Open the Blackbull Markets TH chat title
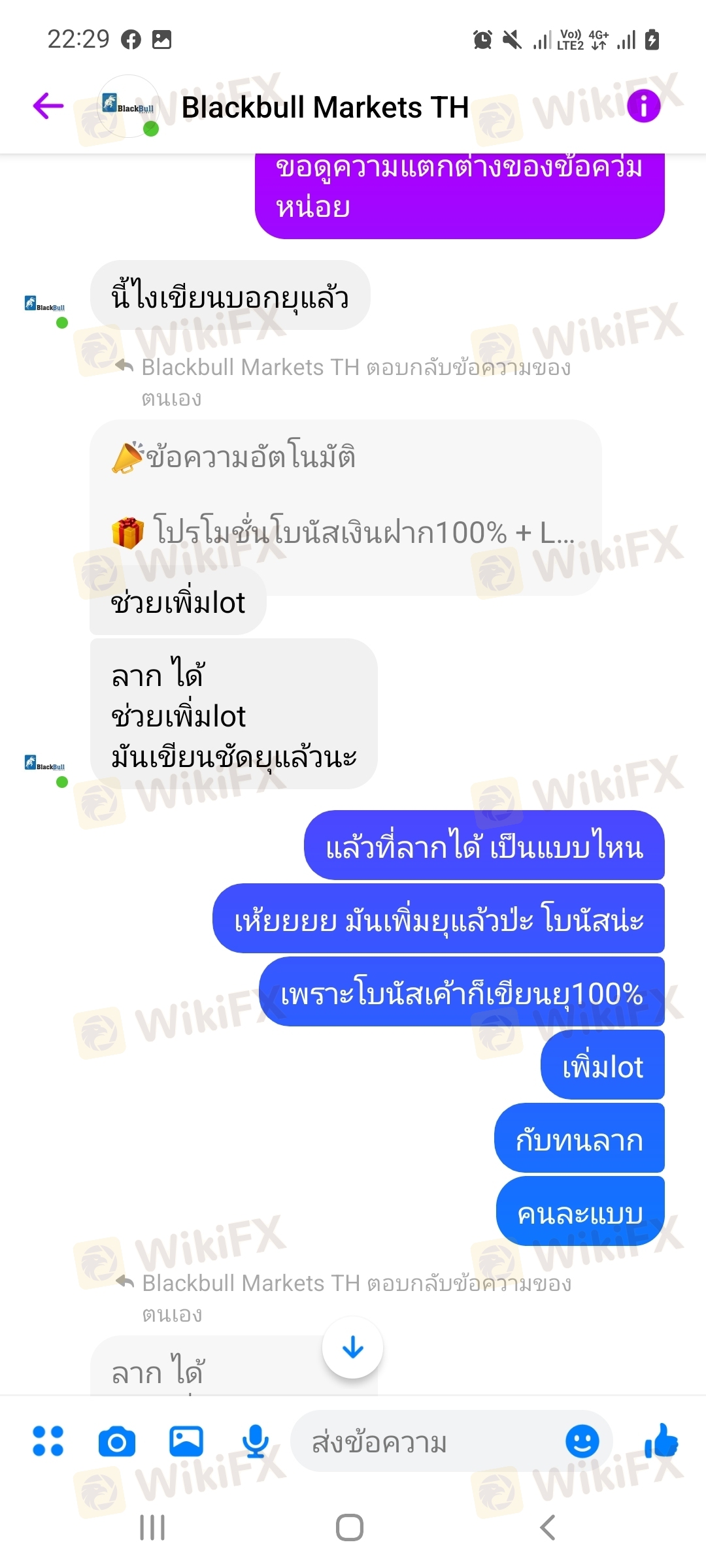This screenshot has height=1568, width=706. tap(325, 107)
